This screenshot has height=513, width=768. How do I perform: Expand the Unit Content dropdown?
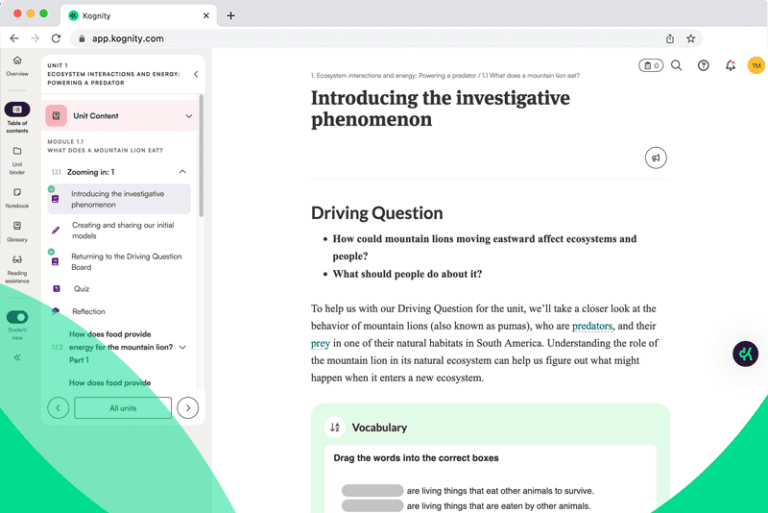(189, 116)
